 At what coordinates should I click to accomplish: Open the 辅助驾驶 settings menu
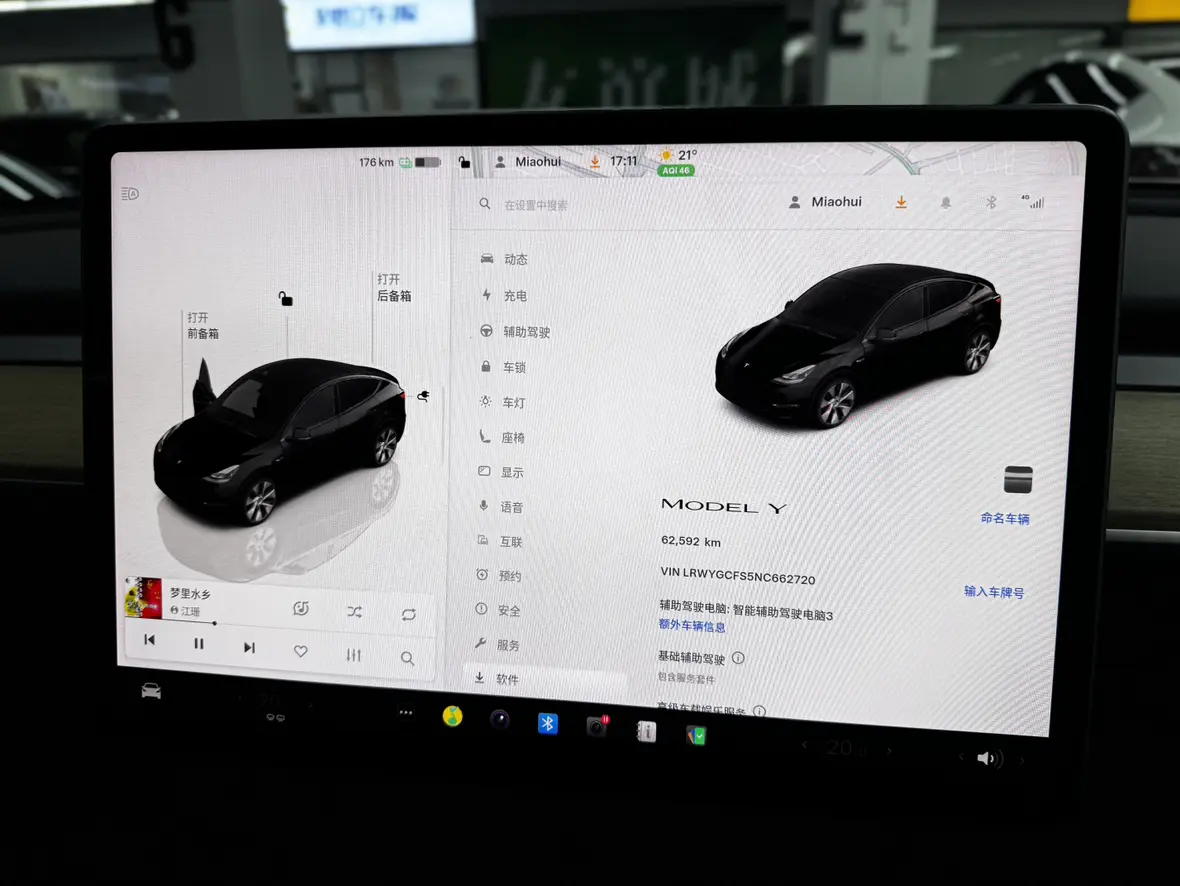point(526,332)
